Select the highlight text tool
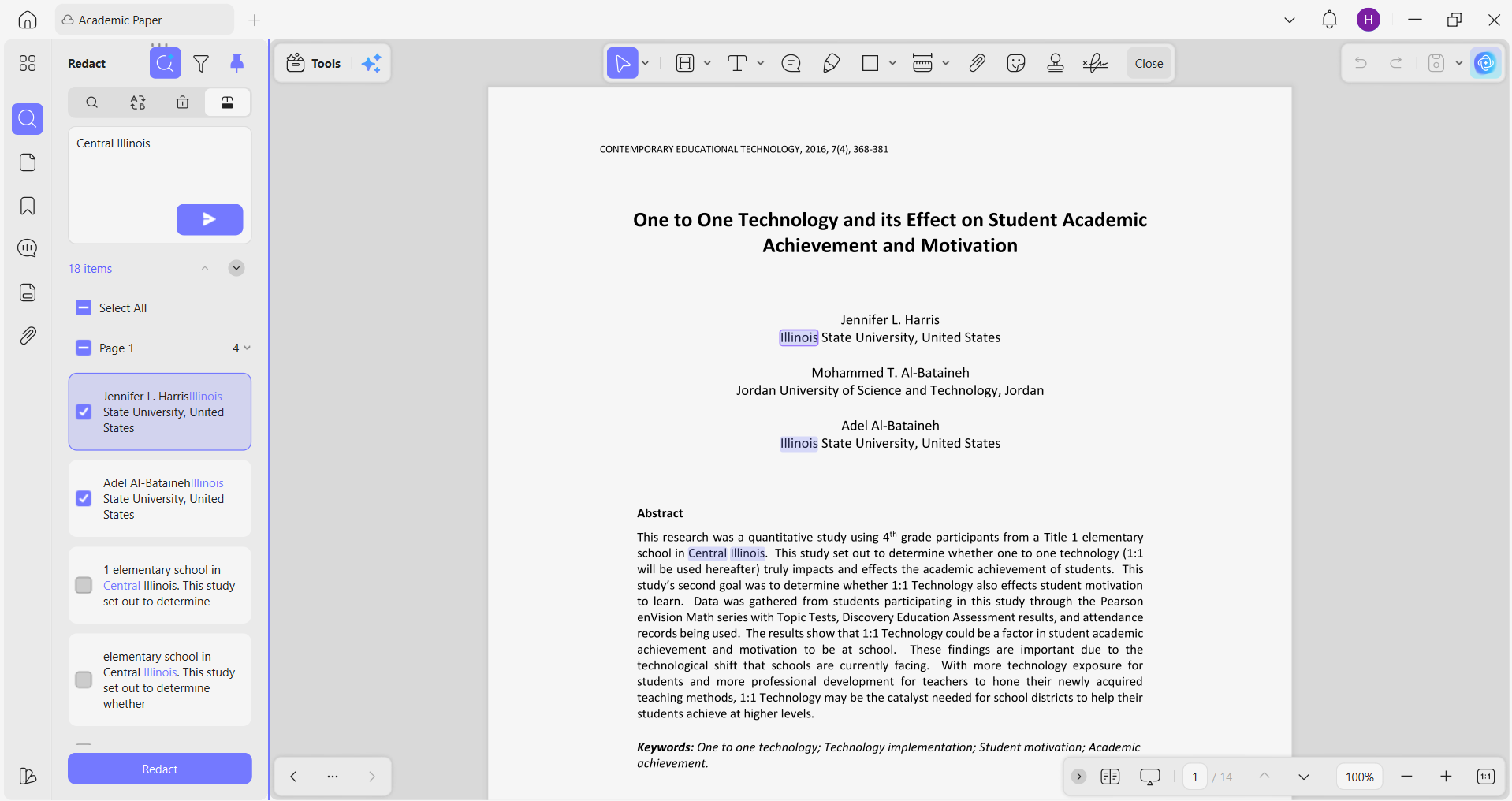The width and height of the screenshot is (1512, 801). (685, 63)
